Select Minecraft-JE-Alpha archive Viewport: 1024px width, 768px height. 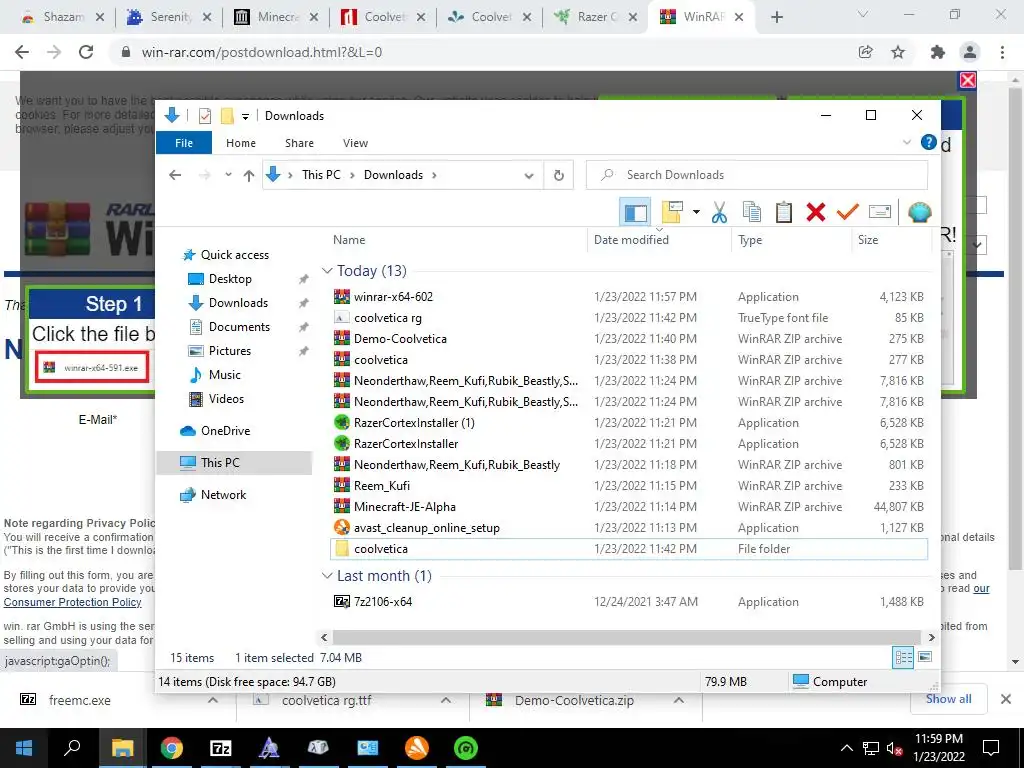629,507
